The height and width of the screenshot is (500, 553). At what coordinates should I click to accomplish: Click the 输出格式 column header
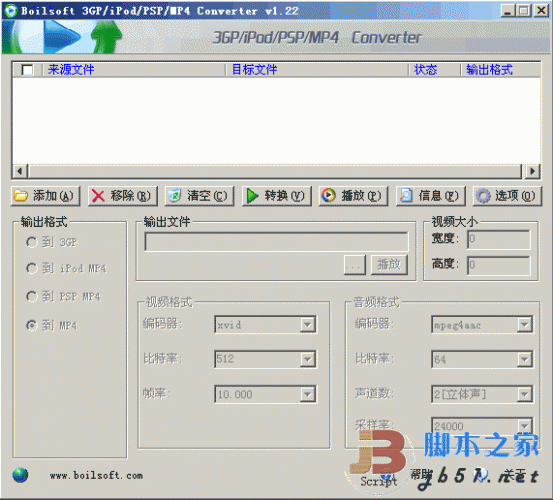click(x=501, y=70)
